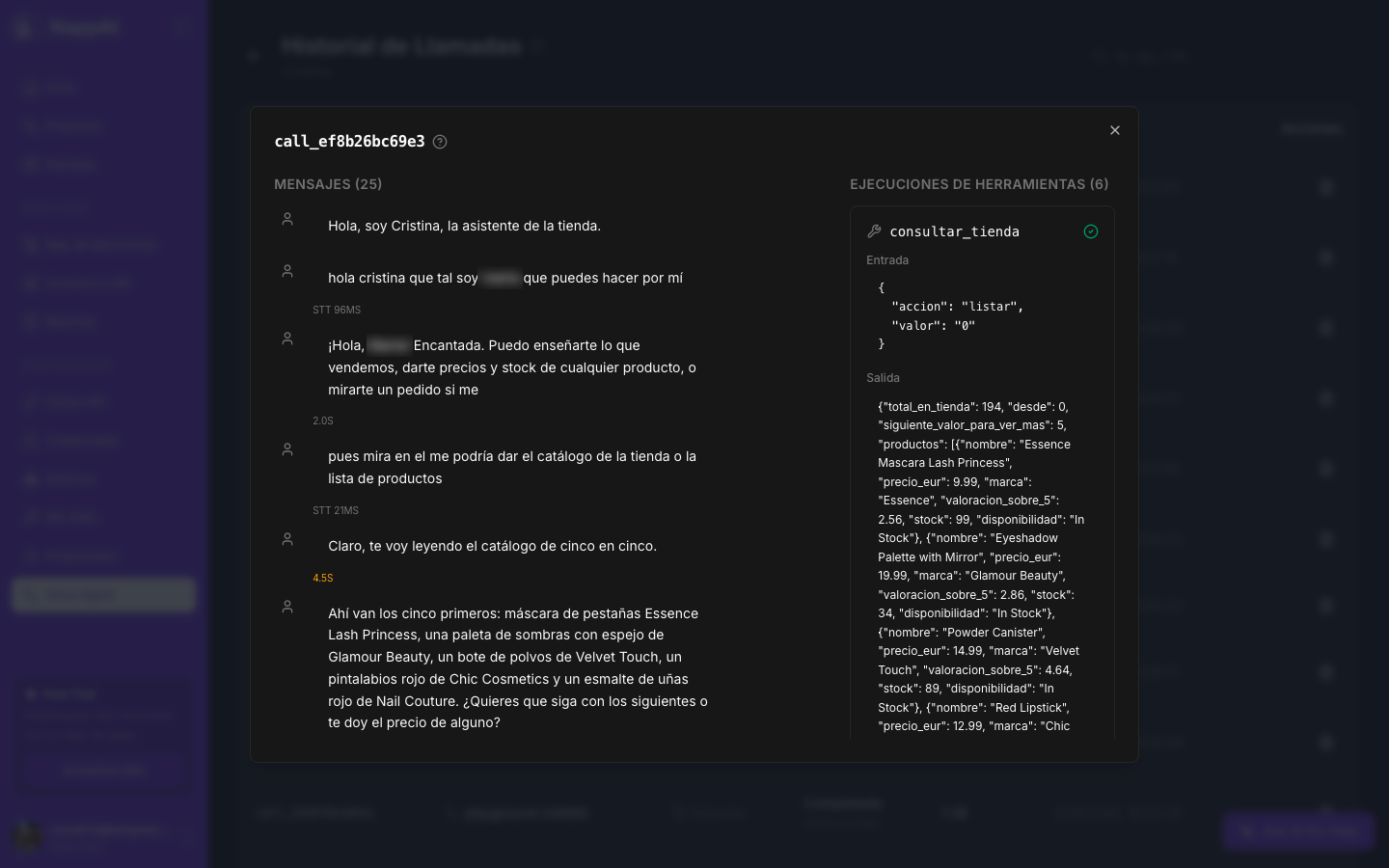Image resolution: width=1389 pixels, height=868 pixels.
Task: Click the message "hola cristina que tal soy"
Action: coord(505,278)
